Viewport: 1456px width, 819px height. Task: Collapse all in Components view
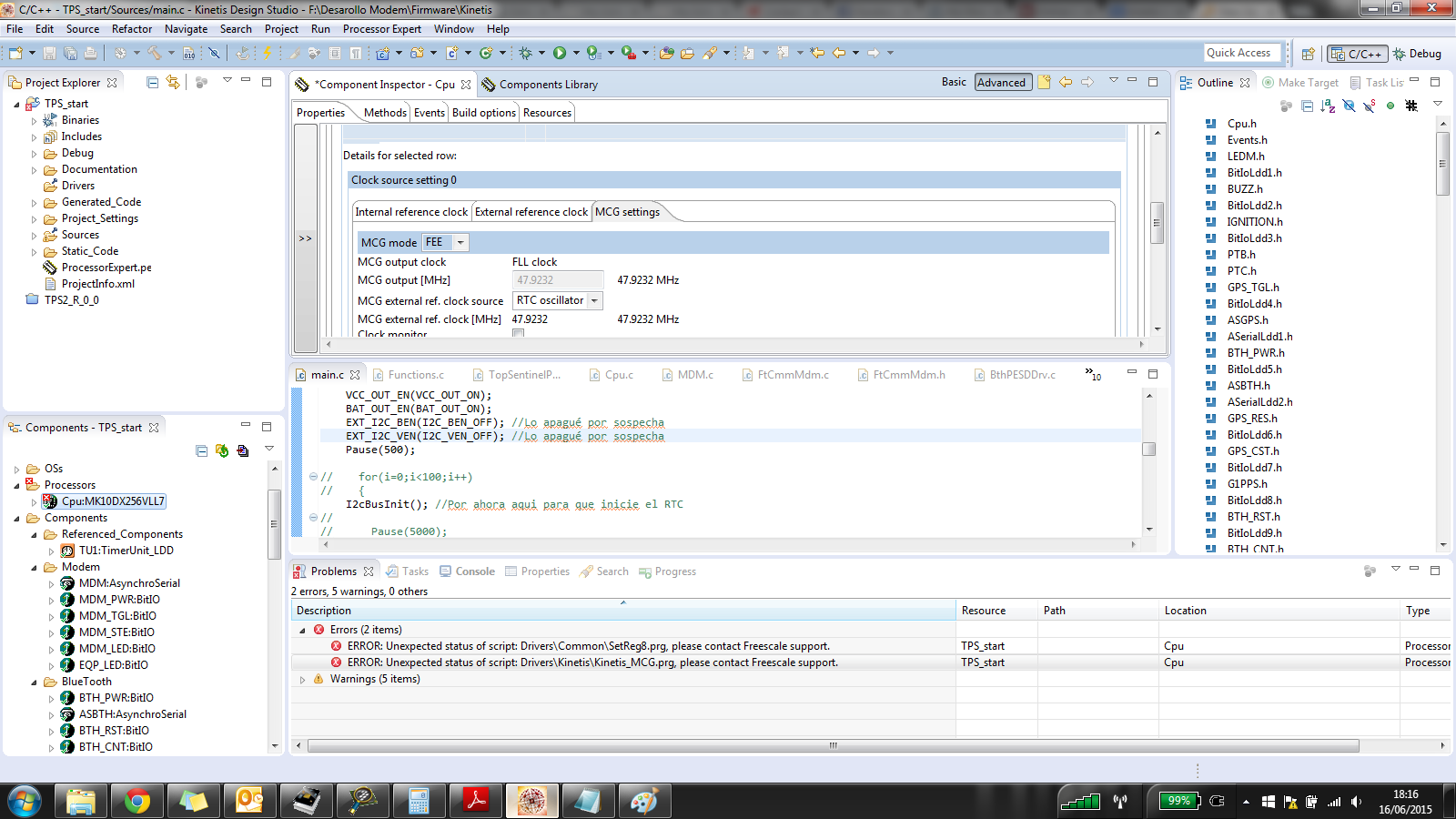click(202, 450)
